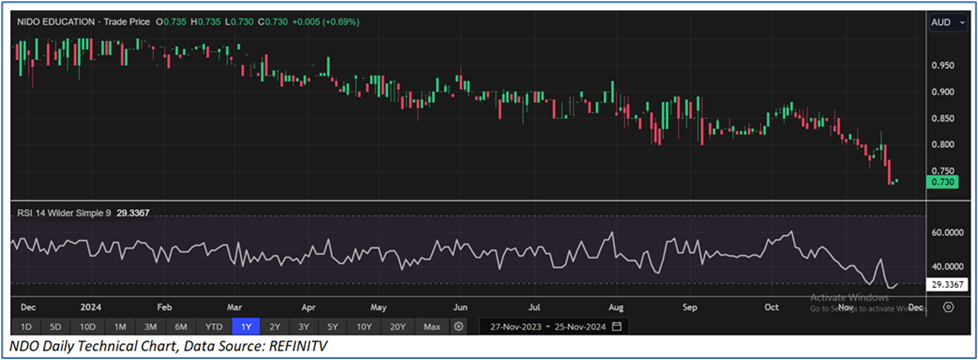The width and height of the screenshot is (978, 360).
Task: Click the L0.730 low value in header
Action: pyautogui.click(x=240, y=22)
